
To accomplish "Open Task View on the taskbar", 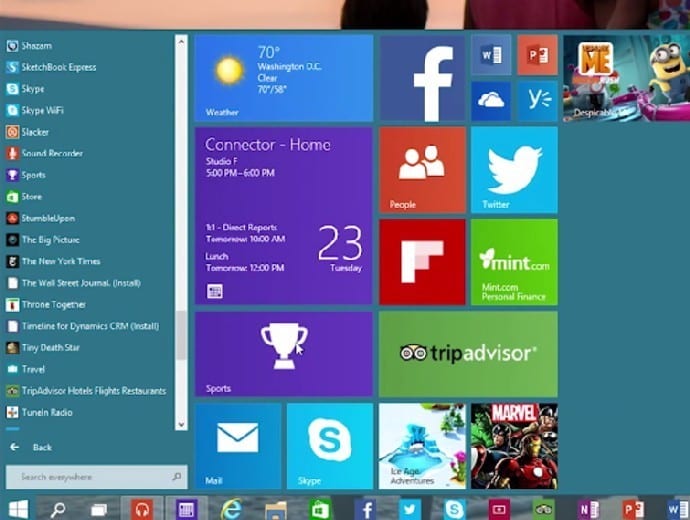I will tap(99, 509).
